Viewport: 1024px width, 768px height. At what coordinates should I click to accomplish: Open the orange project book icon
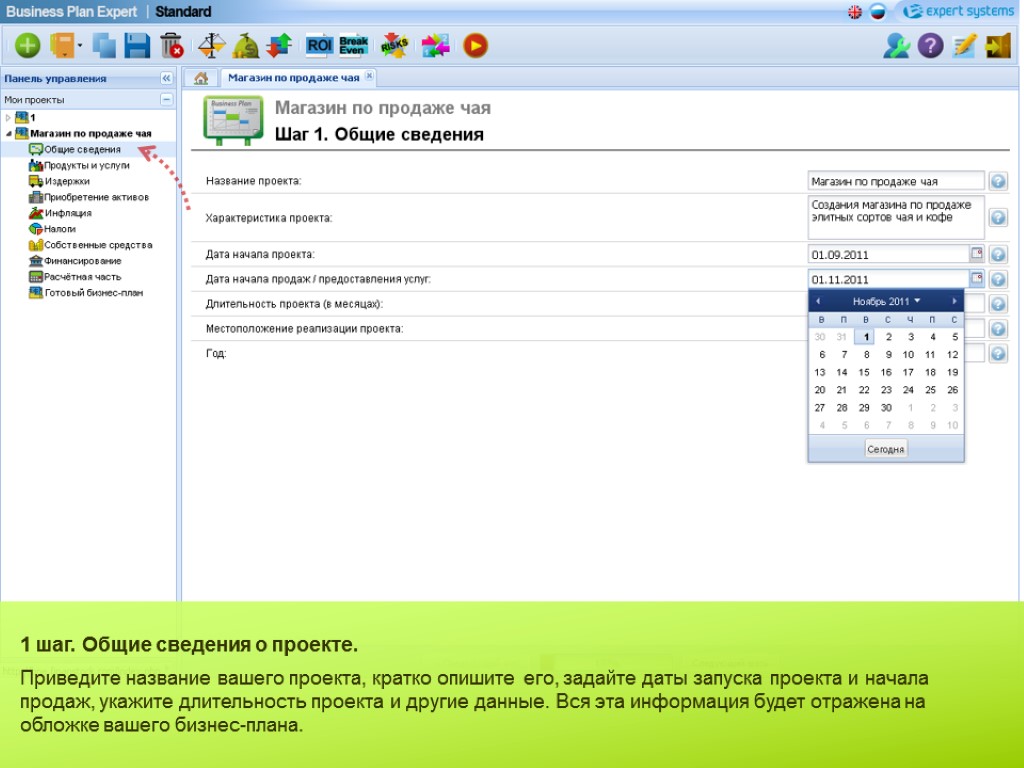pyautogui.click(x=63, y=46)
